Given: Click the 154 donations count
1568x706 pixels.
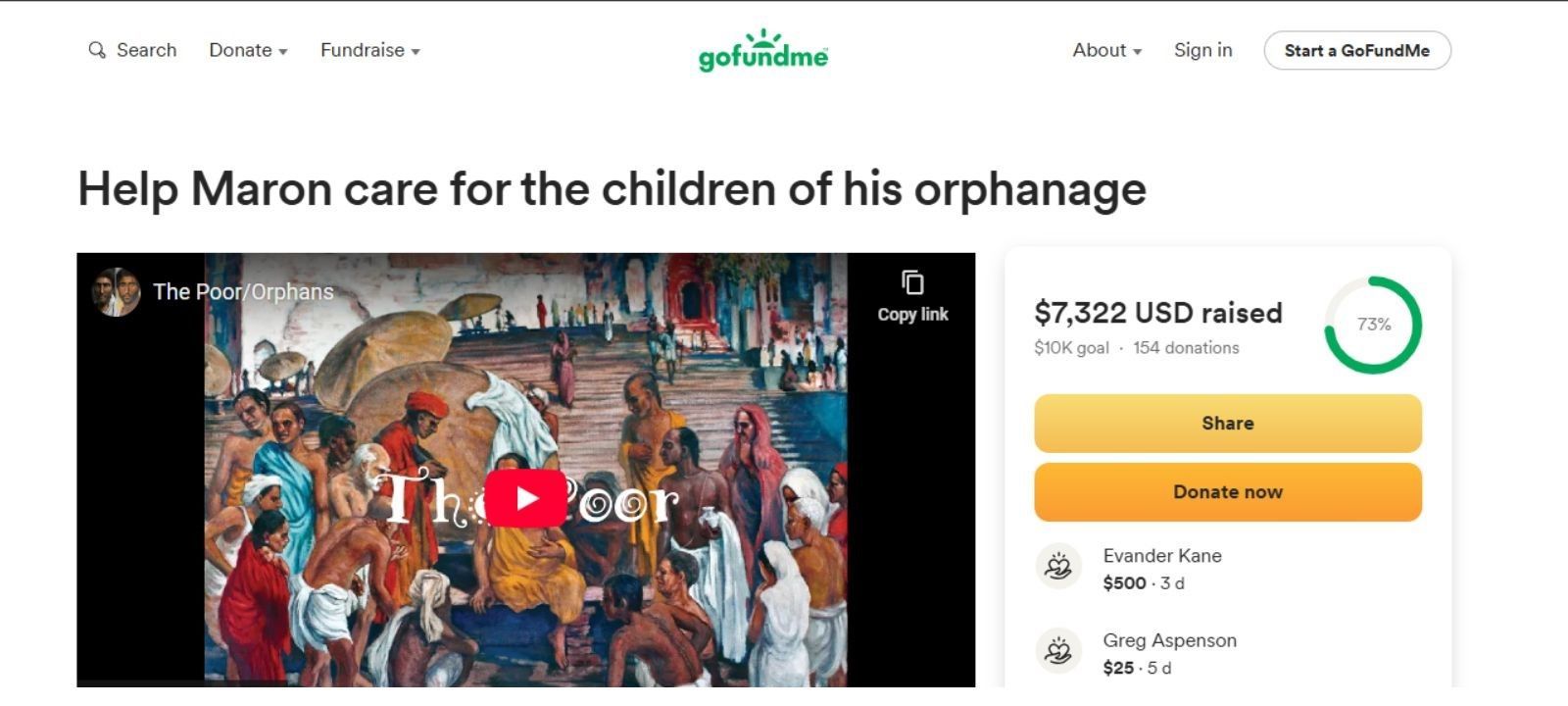Looking at the screenshot, I should pyautogui.click(x=1186, y=348).
